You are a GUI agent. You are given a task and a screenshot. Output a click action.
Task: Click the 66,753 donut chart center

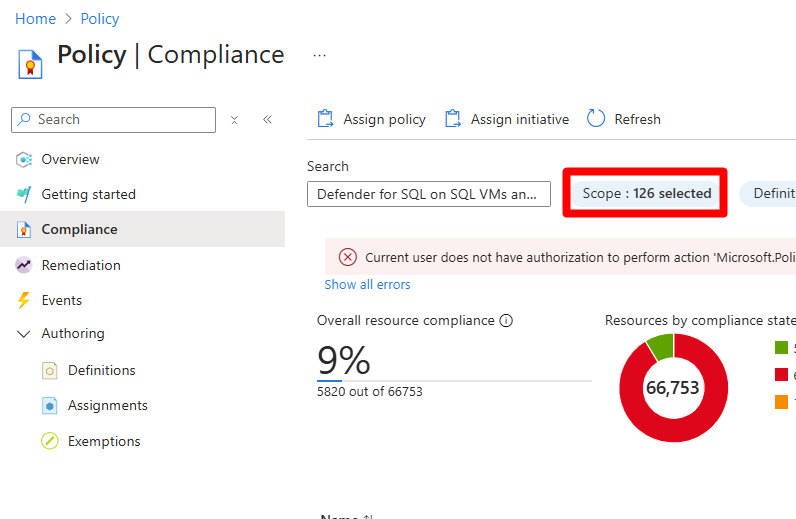coord(673,388)
